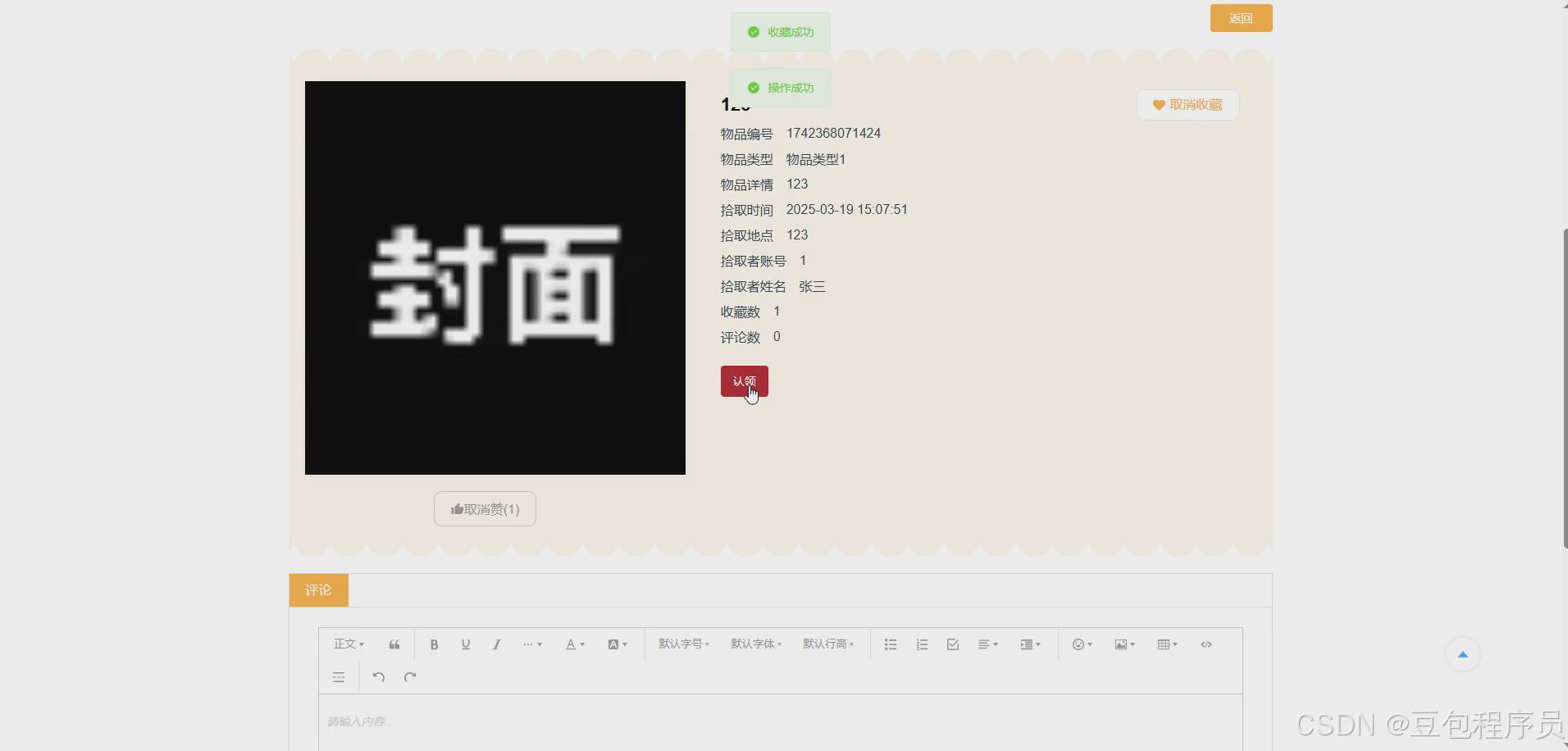The height and width of the screenshot is (751, 1568).
Task: Toggle 取消收藏 to unfavorite the item
Action: pos(1187,105)
